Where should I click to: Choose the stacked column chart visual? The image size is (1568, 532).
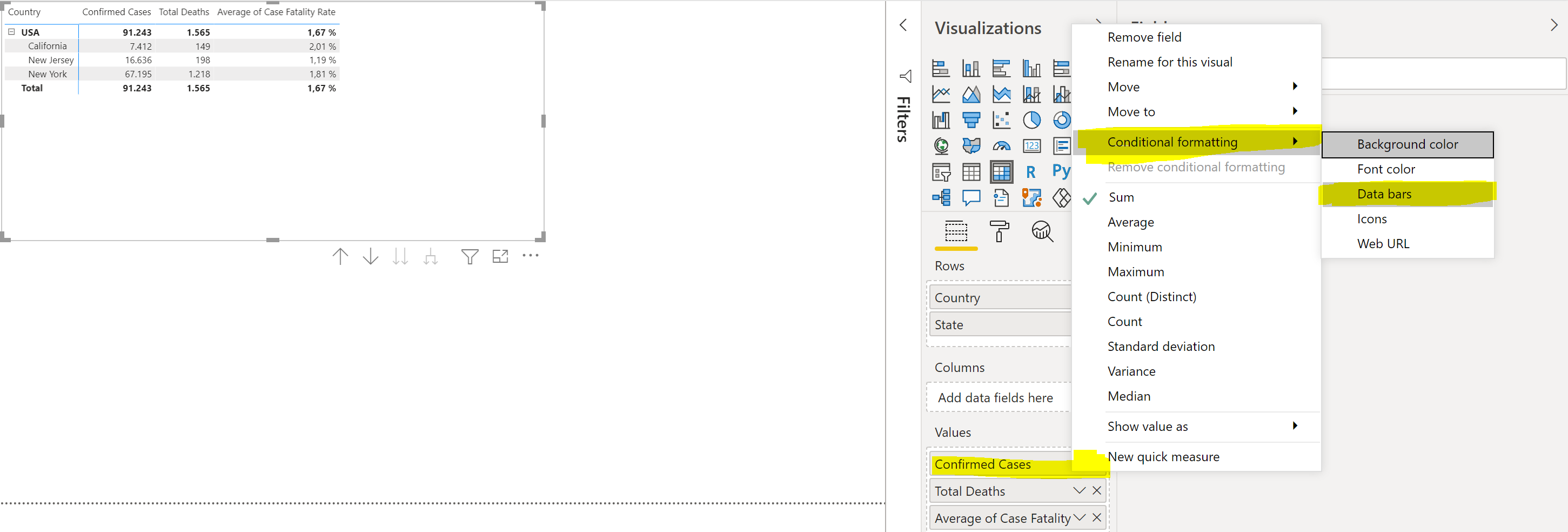click(971, 68)
